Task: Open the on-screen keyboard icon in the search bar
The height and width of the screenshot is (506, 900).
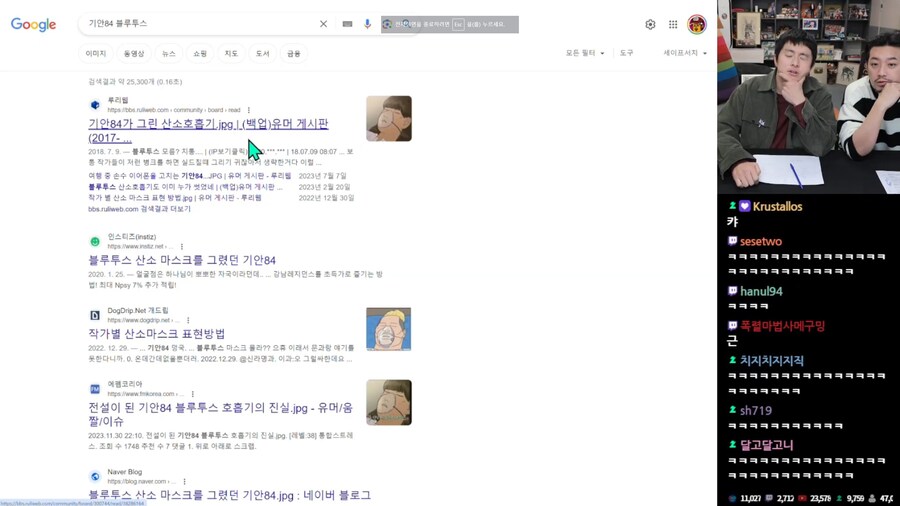Action: (347, 24)
